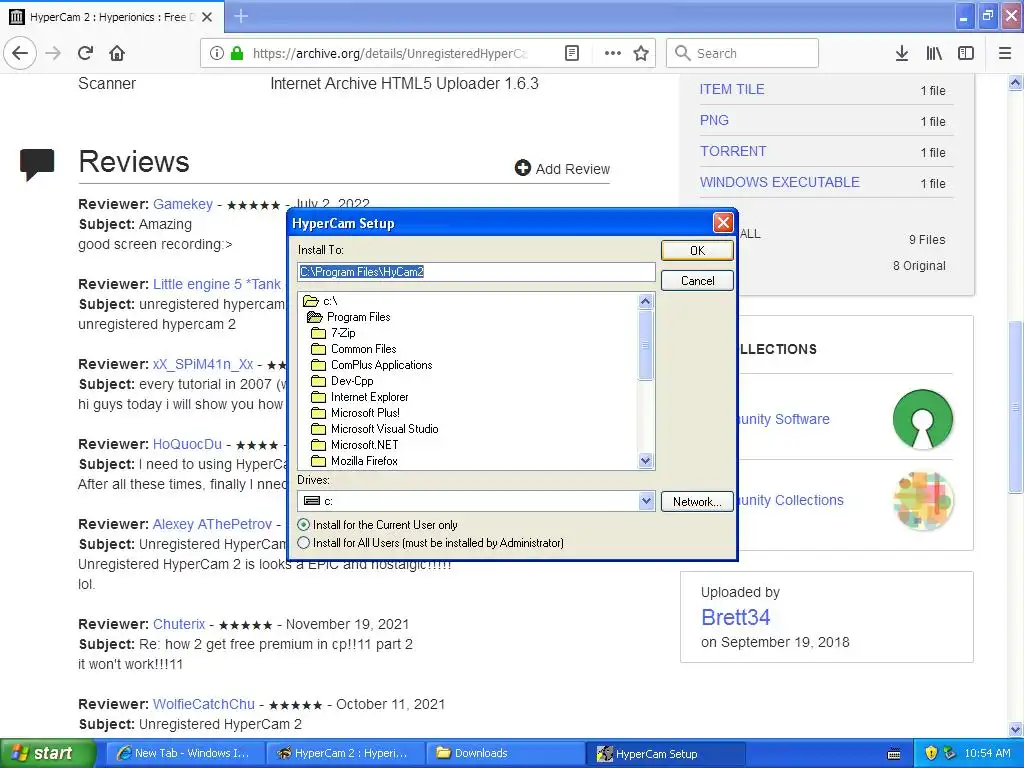Select the Dev-Cpp folder
1024x768 pixels.
[342, 381]
